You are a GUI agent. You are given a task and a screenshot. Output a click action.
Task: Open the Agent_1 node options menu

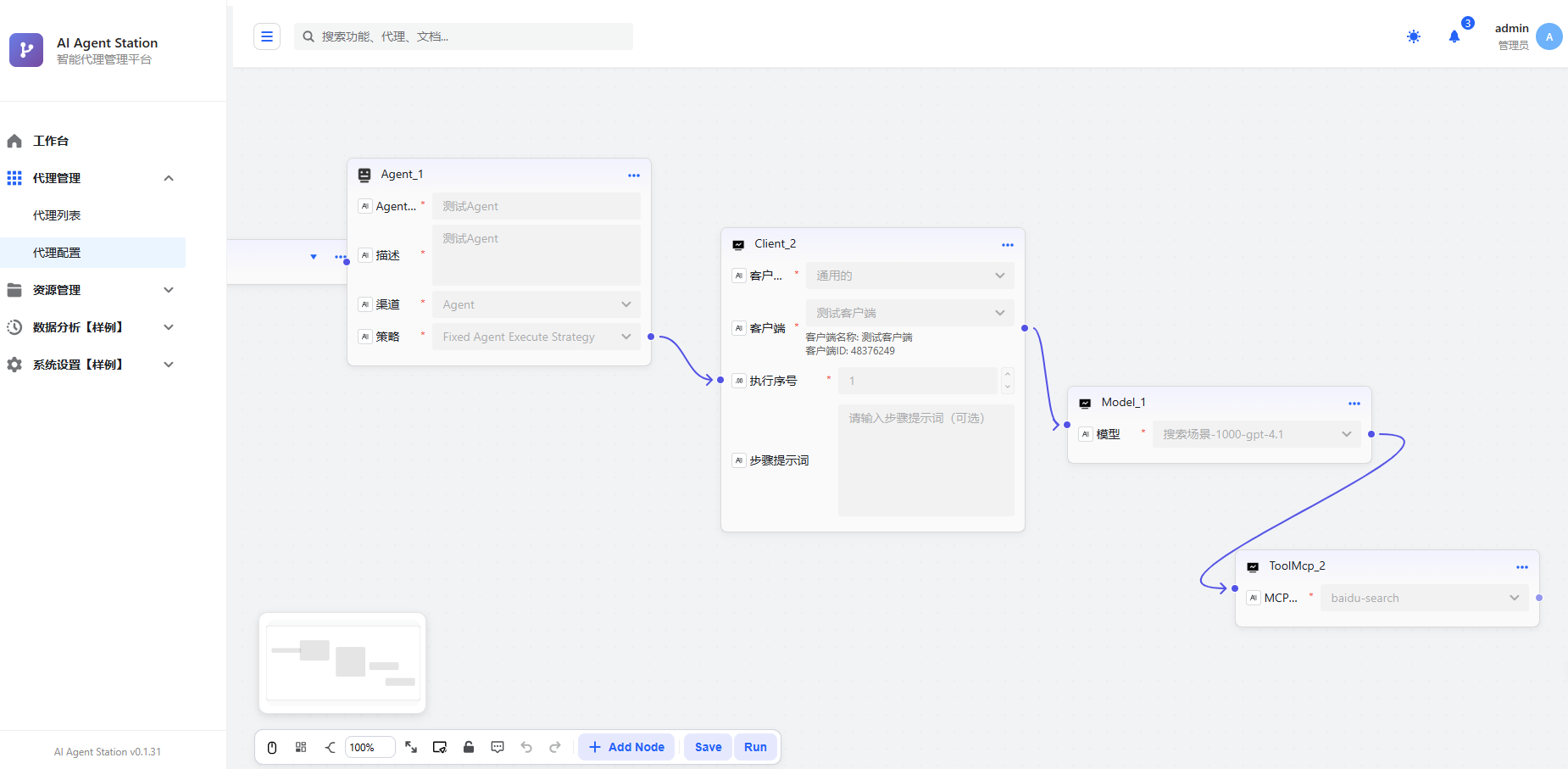click(633, 175)
